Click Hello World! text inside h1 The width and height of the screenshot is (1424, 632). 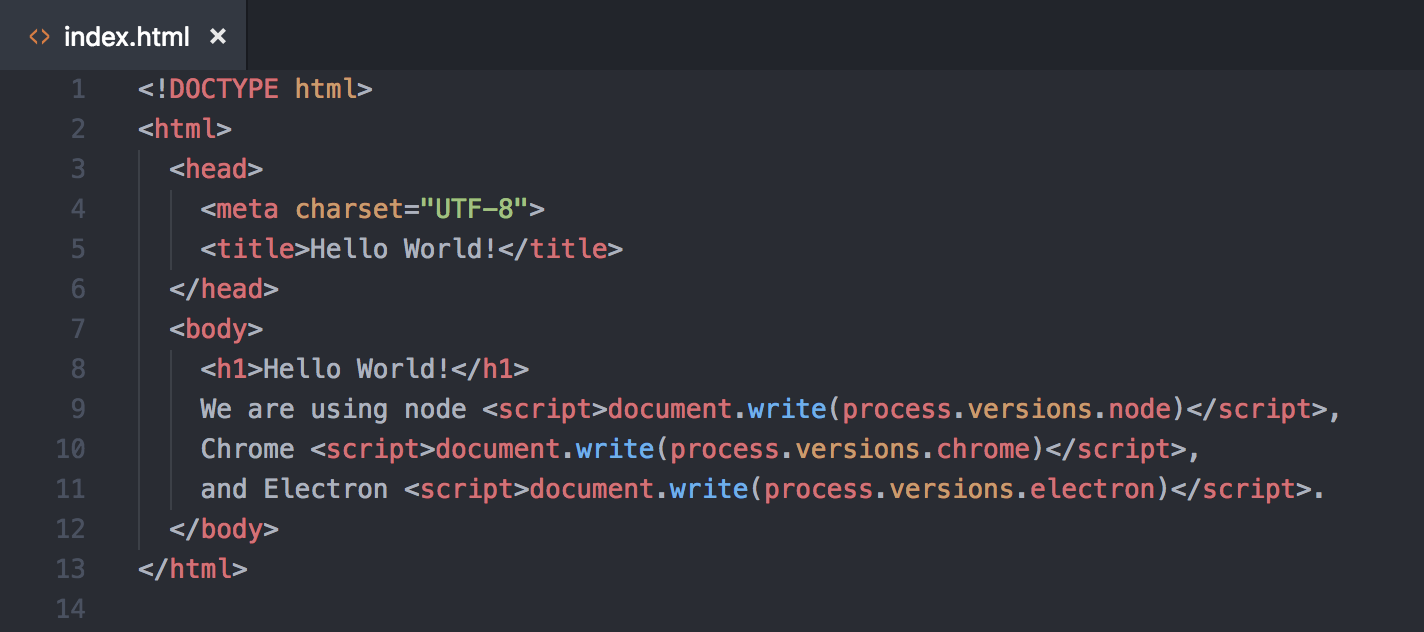pyautogui.click(x=356, y=369)
